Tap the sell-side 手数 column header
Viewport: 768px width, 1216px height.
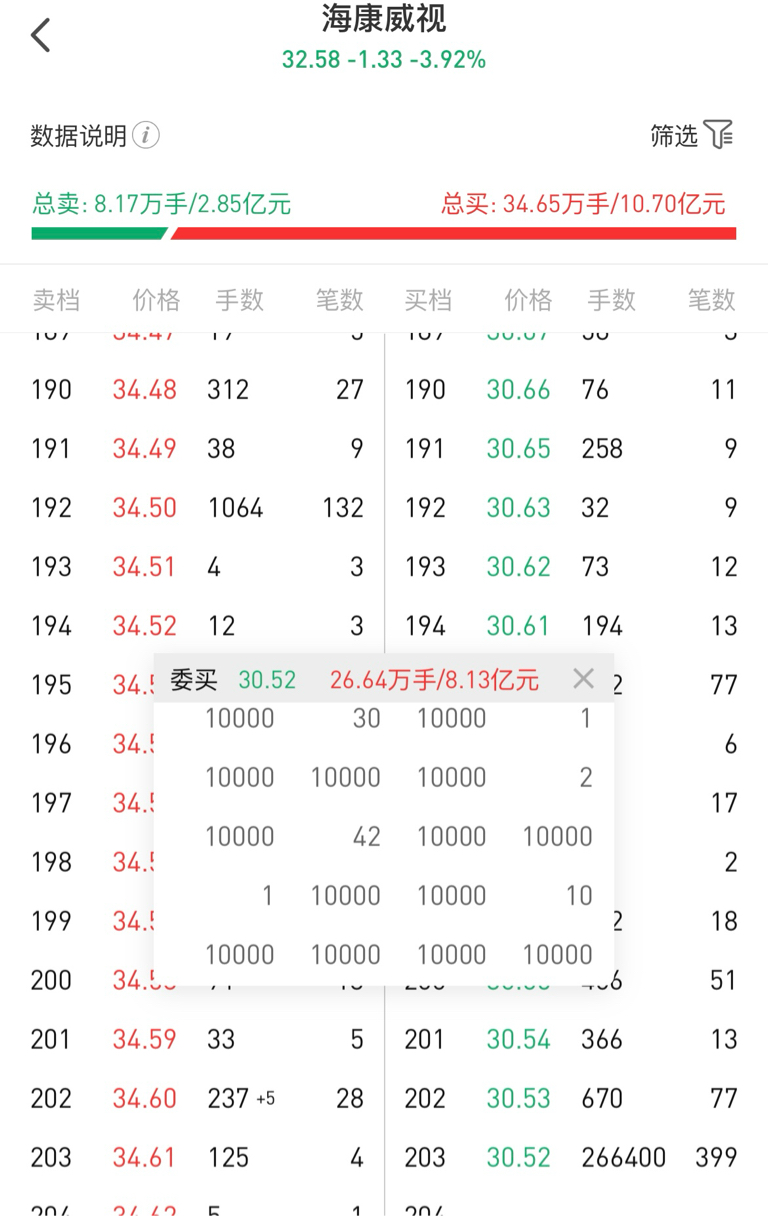240,300
